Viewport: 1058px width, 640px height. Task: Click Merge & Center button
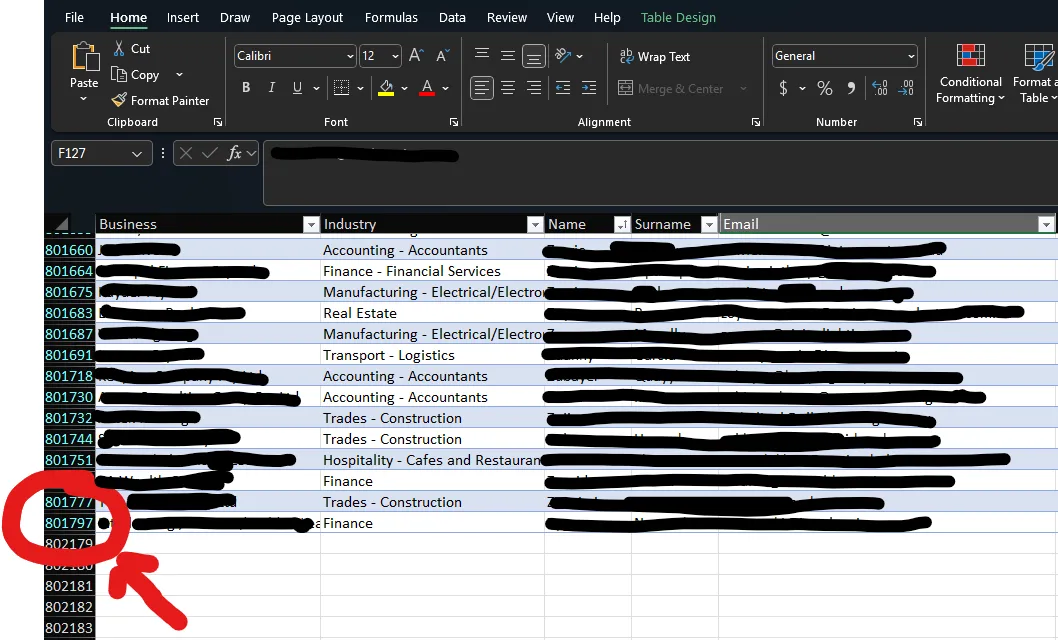[671, 88]
